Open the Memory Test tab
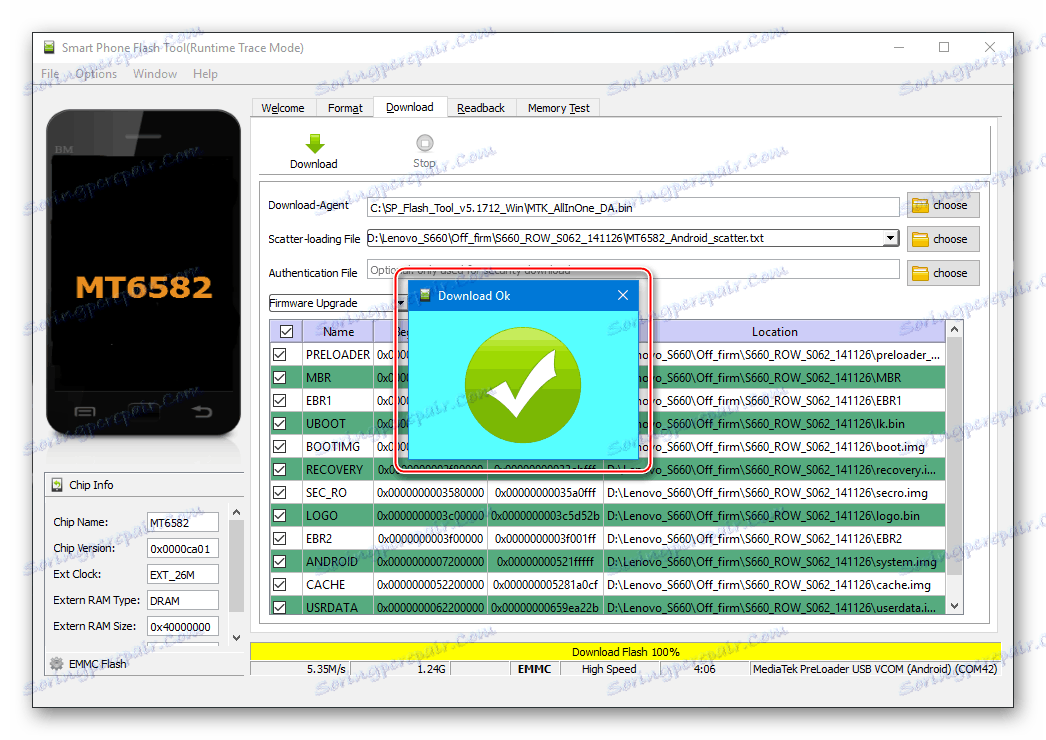The image size is (1046, 740). [x=557, y=107]
